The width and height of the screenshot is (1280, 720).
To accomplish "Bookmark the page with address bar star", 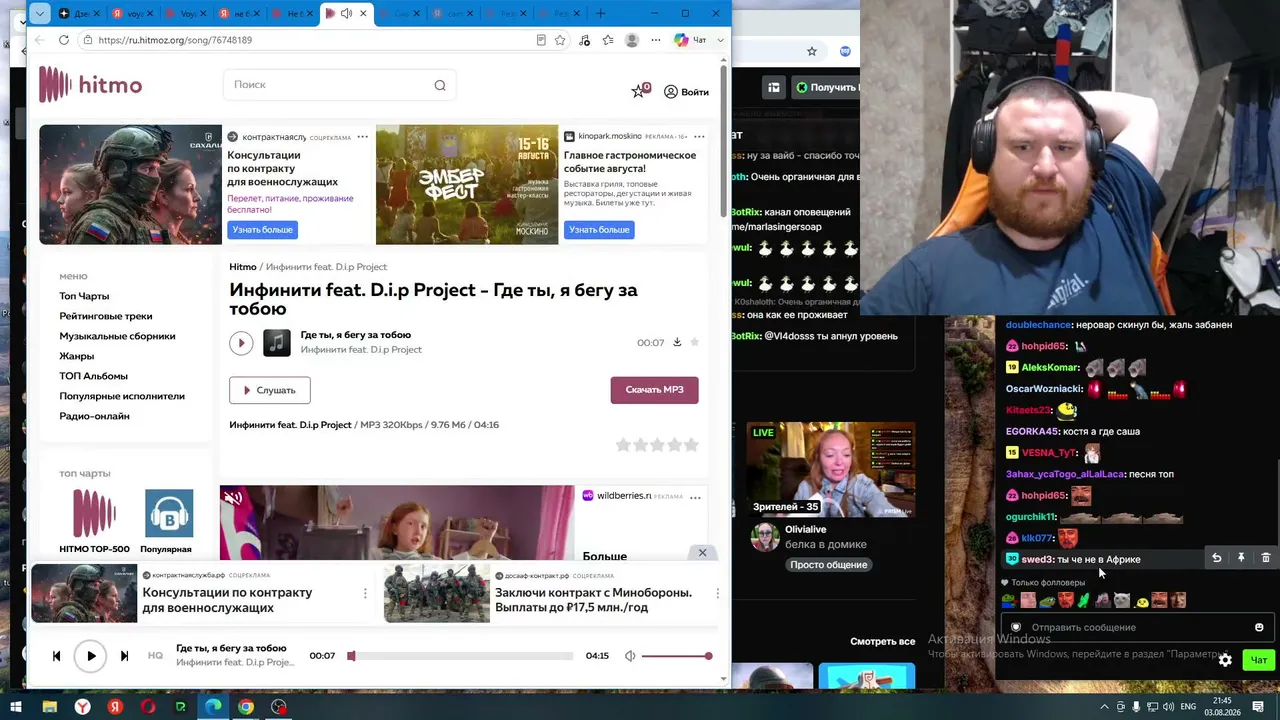I will coord(560,40).
